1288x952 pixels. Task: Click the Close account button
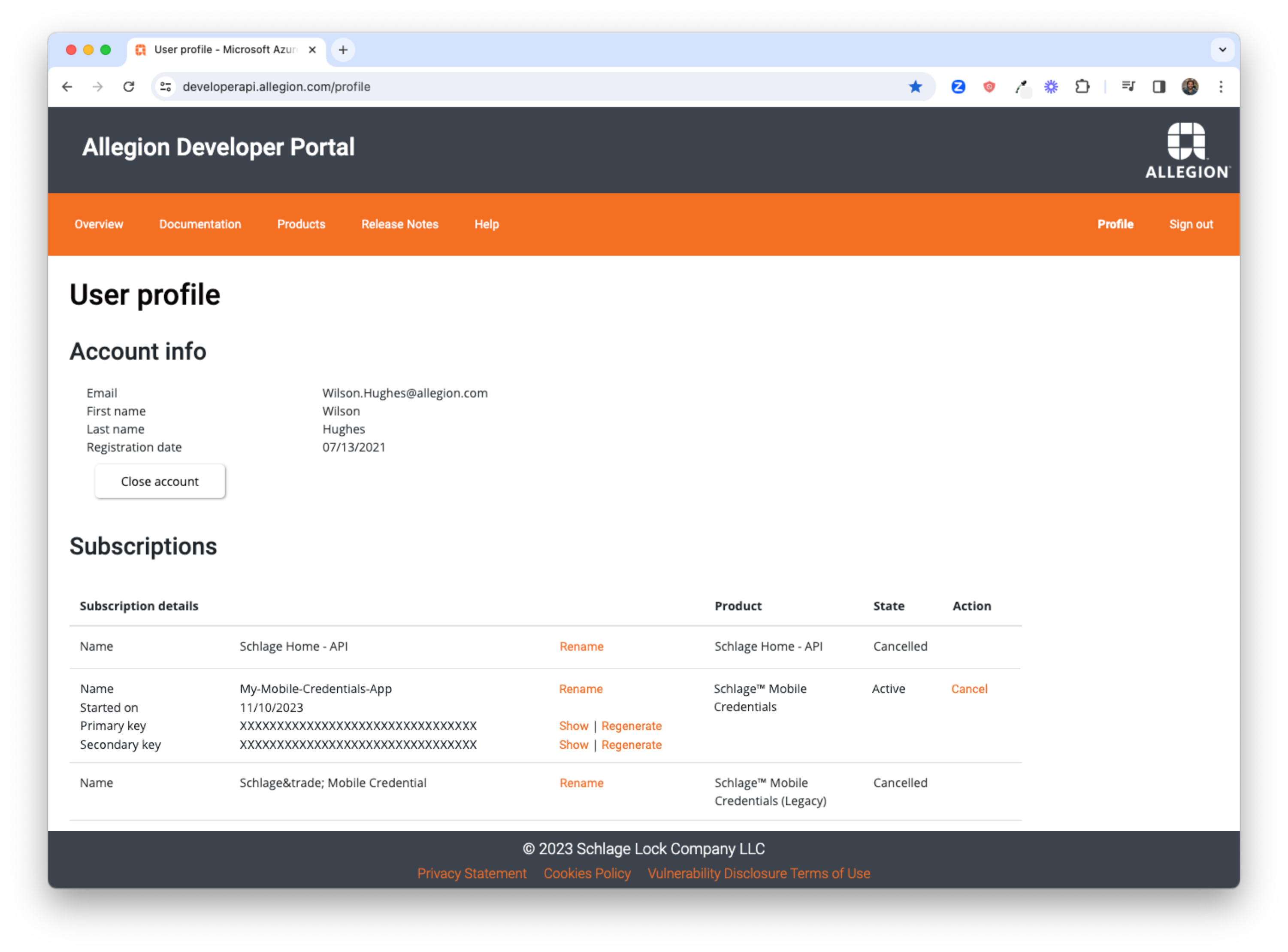click(160, 481)
